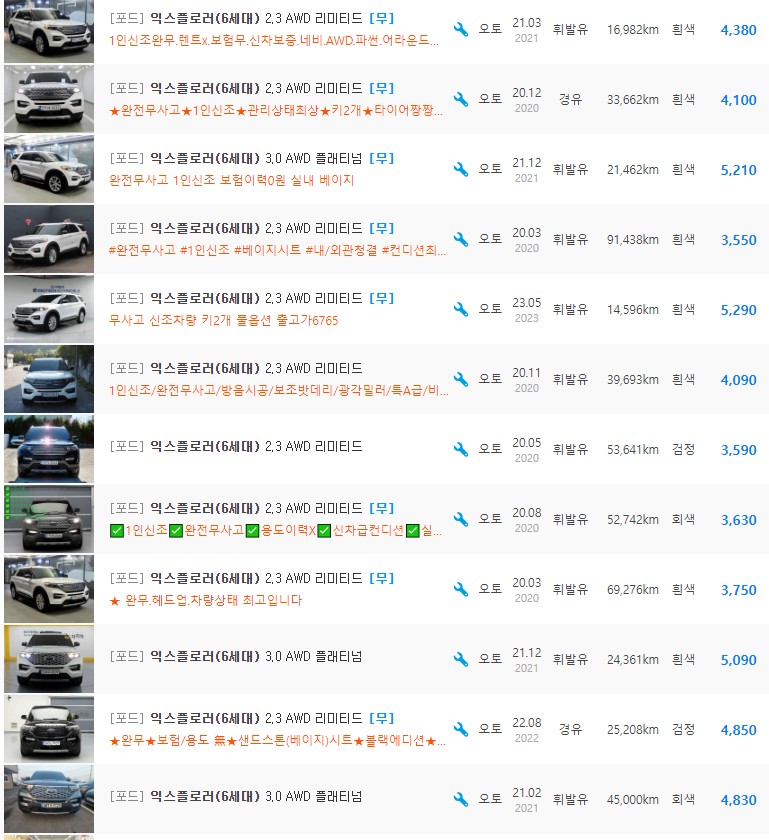This screenshot has height=840, width=769.
Task: Click price 5,210
Action: [x=738, y=170]
